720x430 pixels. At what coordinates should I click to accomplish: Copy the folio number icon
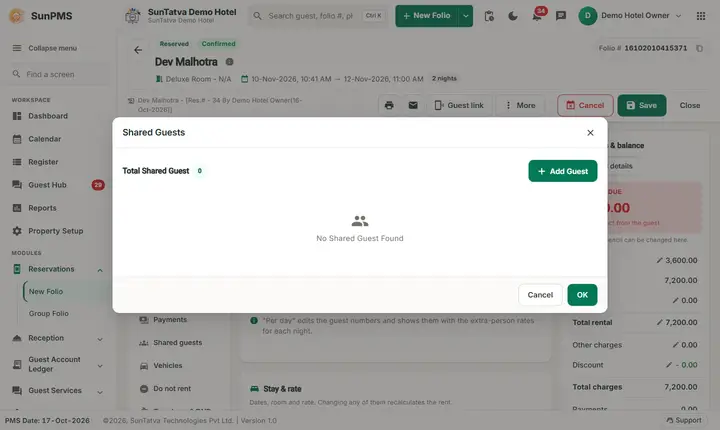click(699, 48)
